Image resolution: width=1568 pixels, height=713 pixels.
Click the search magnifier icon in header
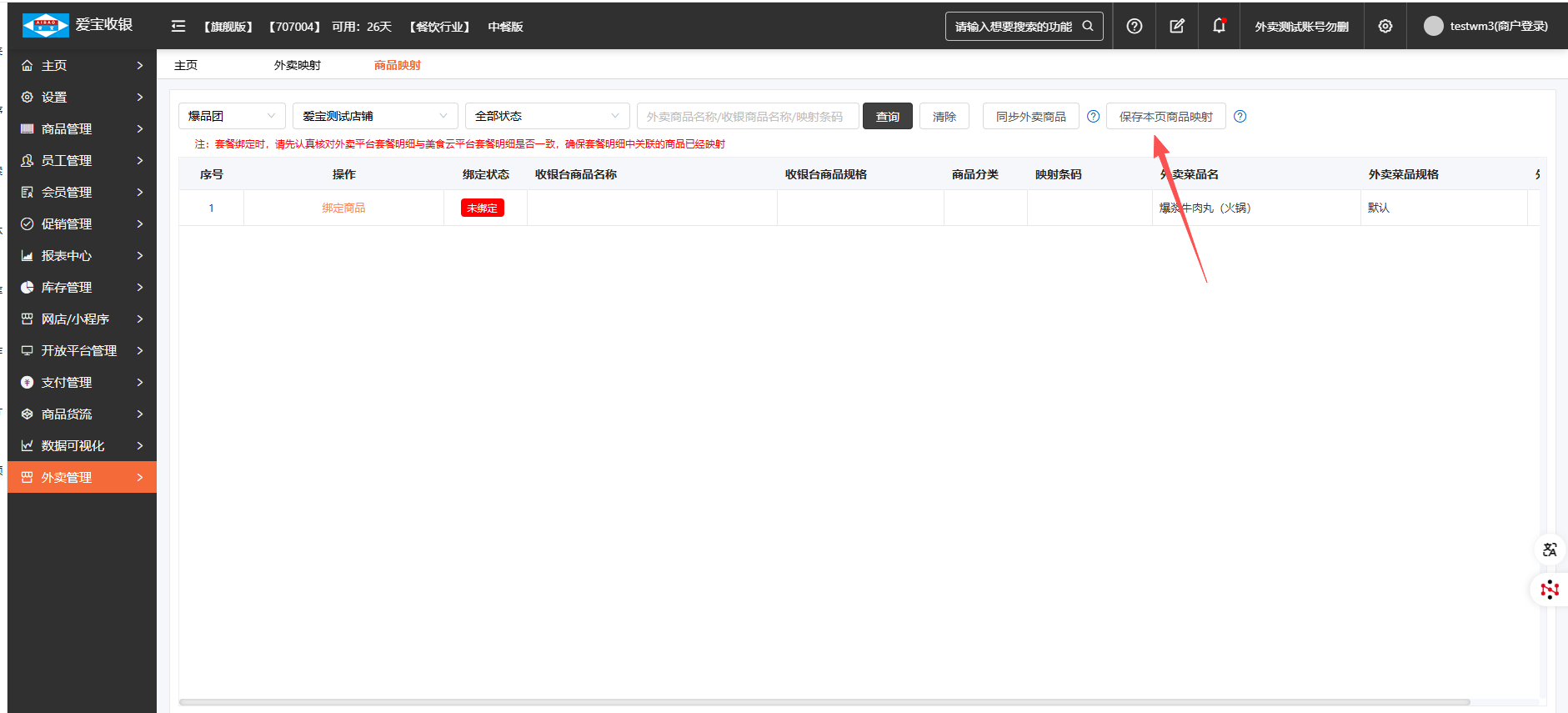[1088, 26]
